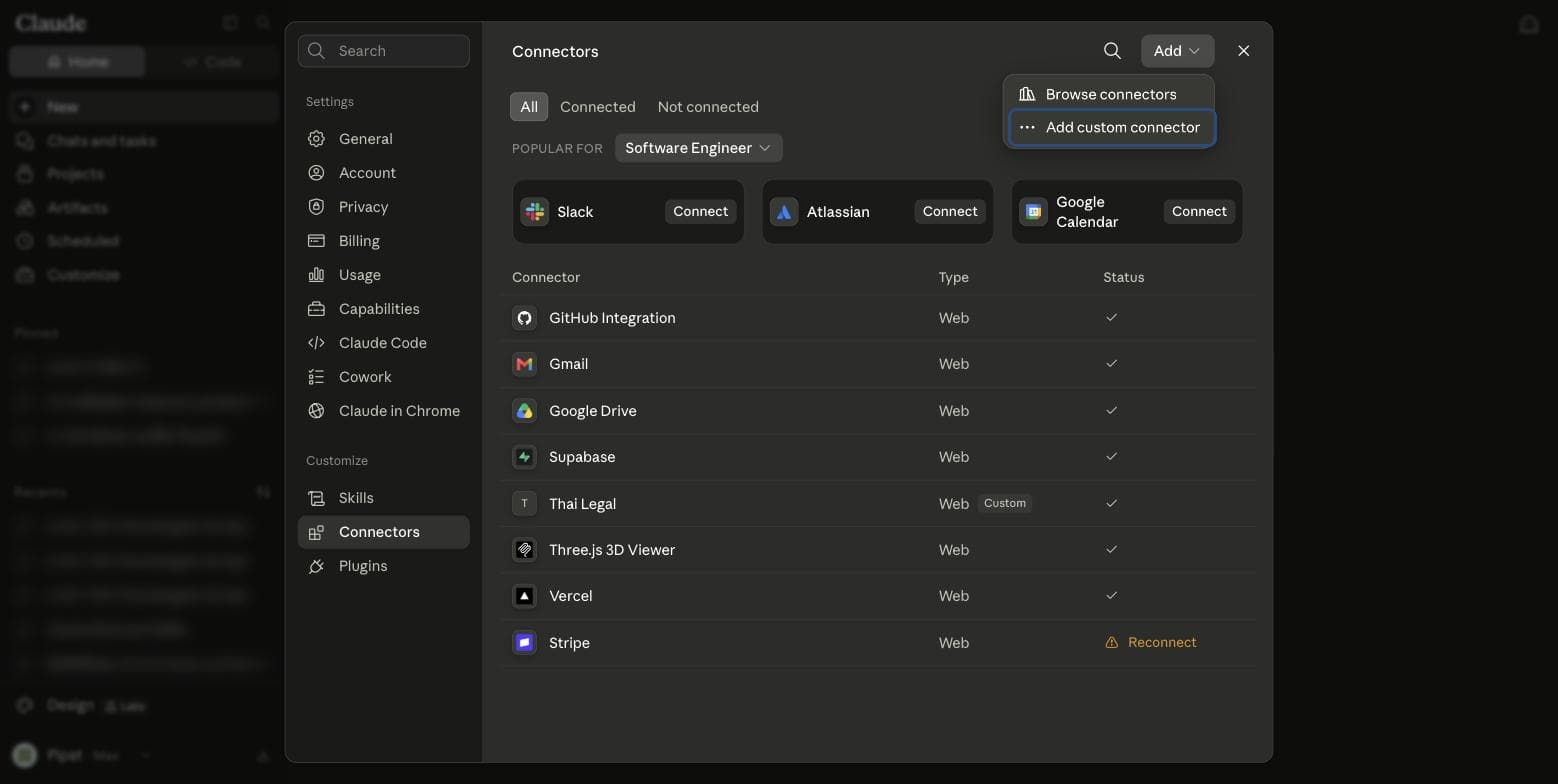Viewport: 1558px width, 784px height.
Task: Click the Slack logo icon
Action: (x=535, y=212)
